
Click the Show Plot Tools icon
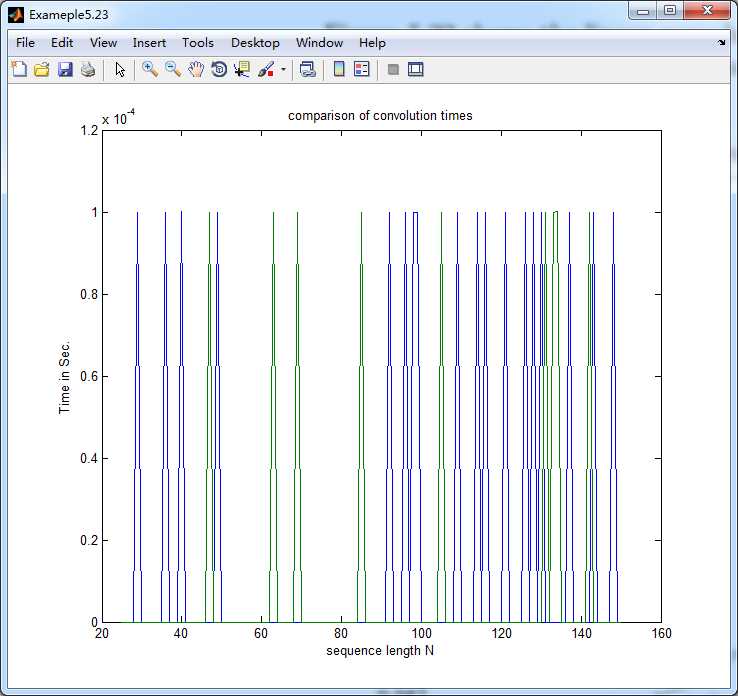(x=416, y=69)
